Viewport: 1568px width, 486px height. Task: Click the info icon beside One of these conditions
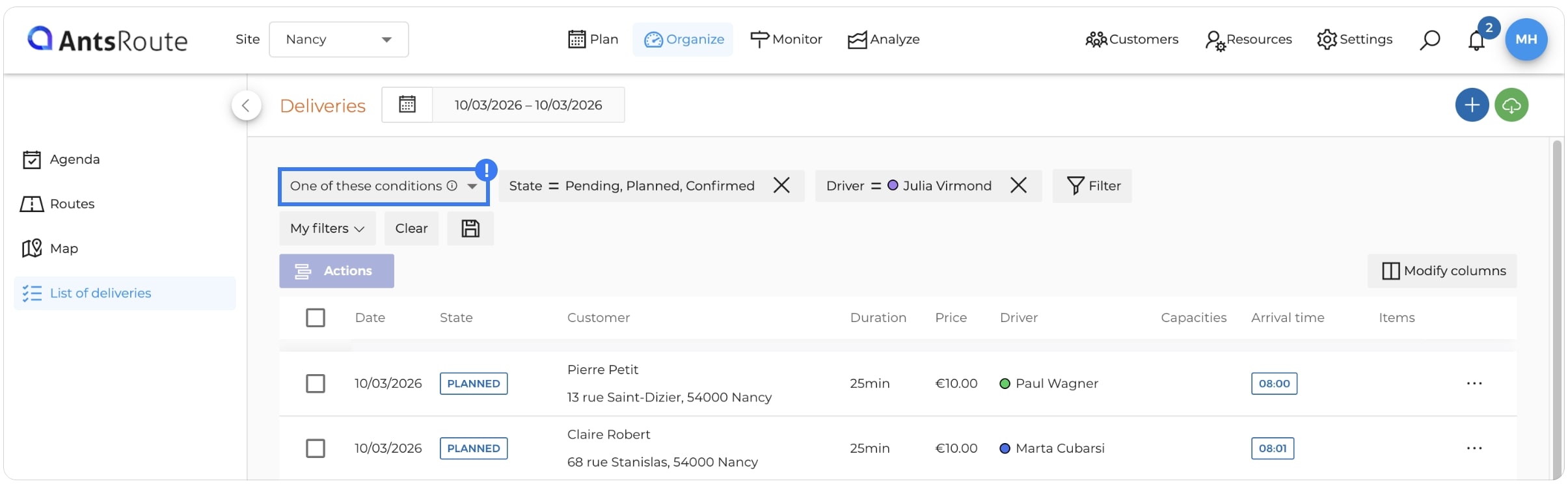[452, 186]
